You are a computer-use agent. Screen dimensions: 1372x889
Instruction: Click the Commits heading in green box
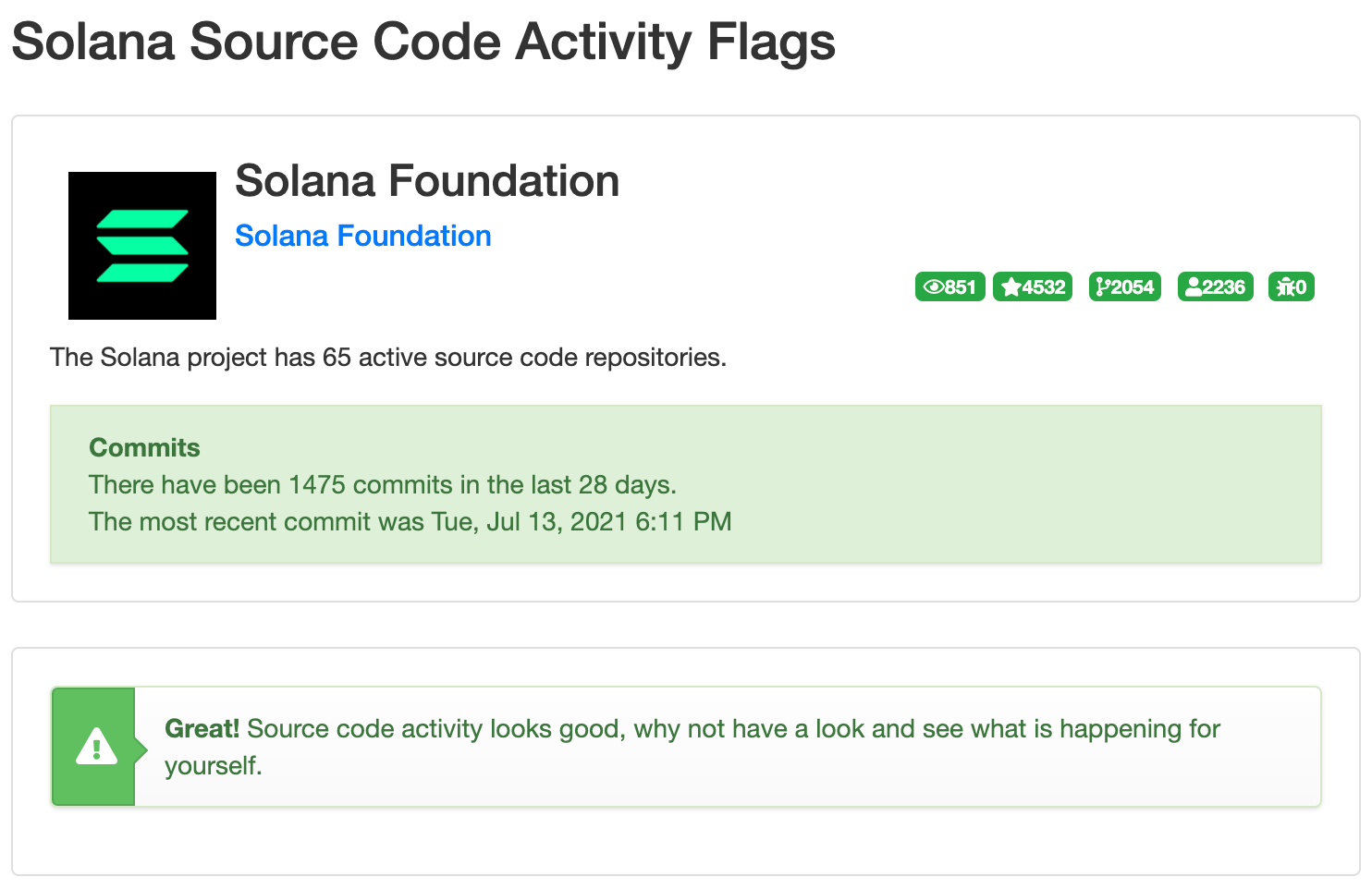pyautogui.click(x=144, y=447)
